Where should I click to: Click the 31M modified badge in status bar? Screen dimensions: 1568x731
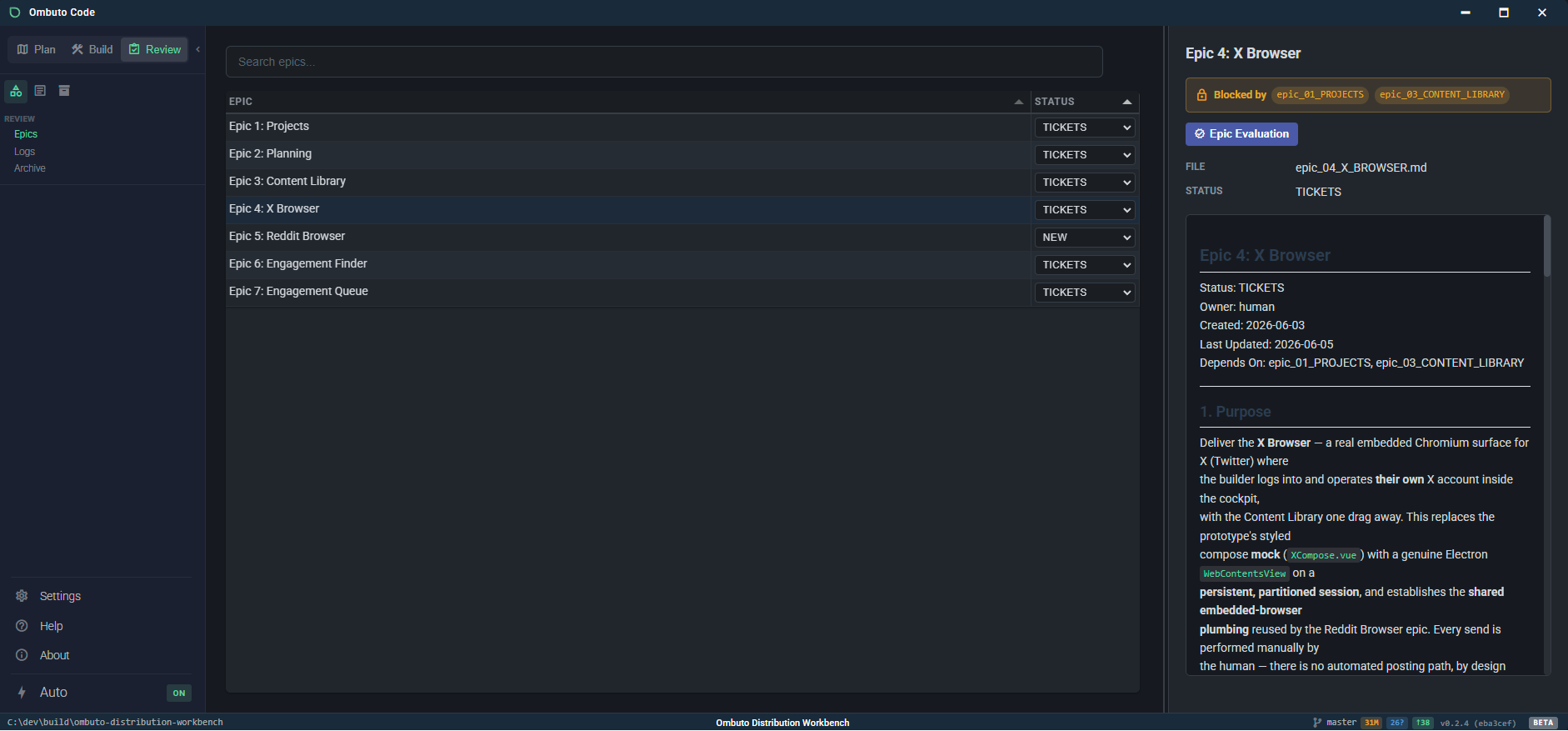click(1371, 723)
